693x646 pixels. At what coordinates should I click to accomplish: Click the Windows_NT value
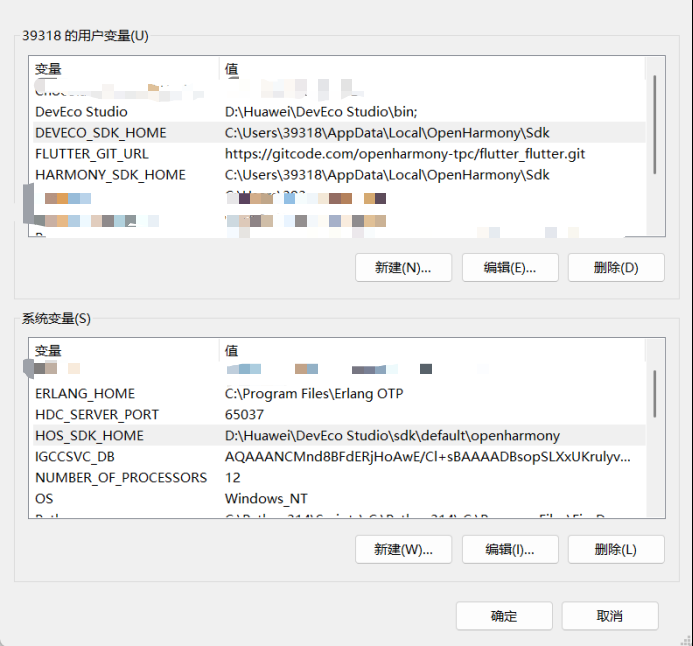(x=266, y=498)
